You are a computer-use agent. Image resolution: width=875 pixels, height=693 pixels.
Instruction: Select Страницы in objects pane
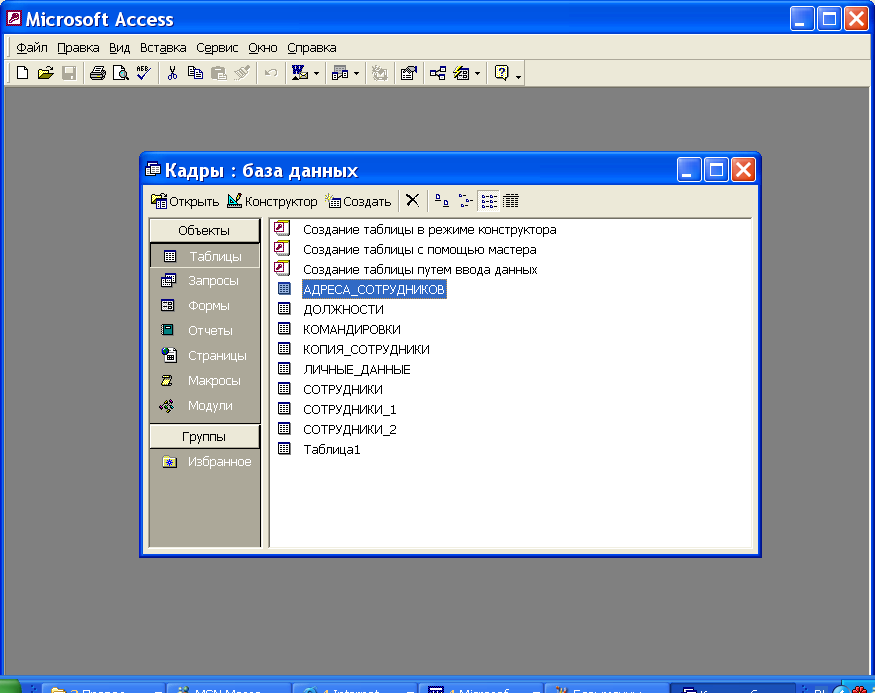204,355
